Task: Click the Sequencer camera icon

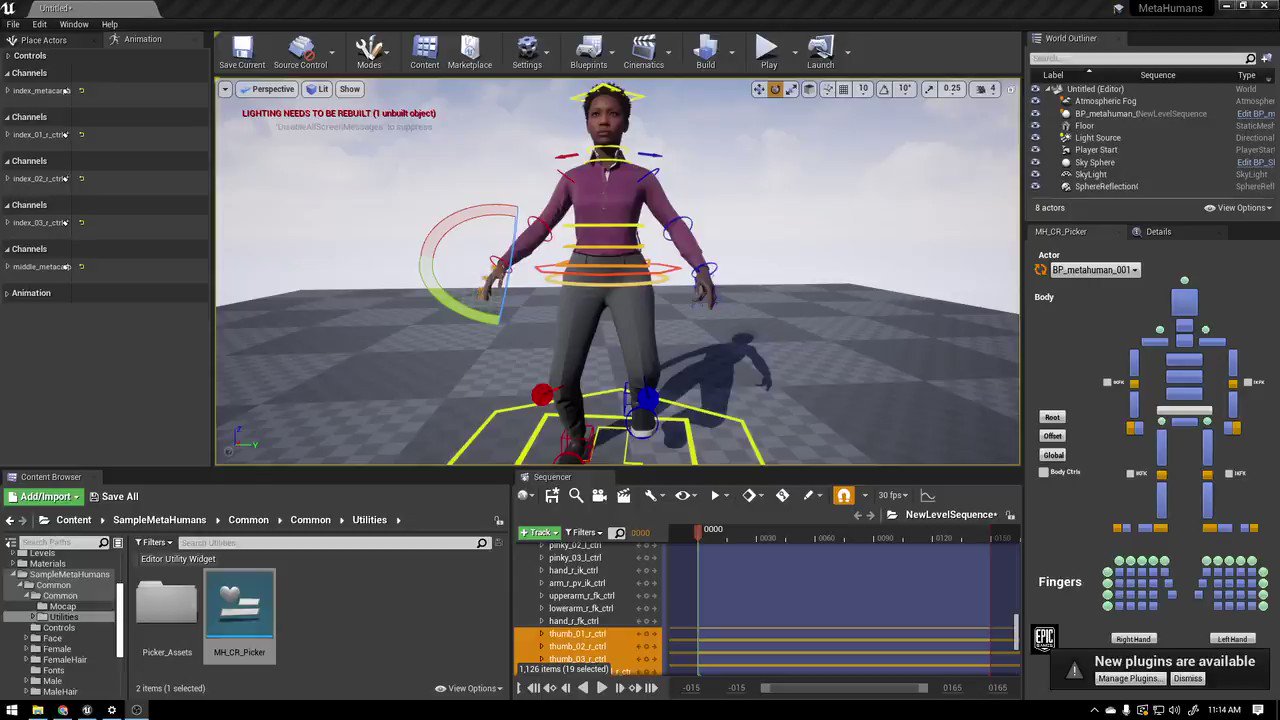Action: (x=600, y=495)
